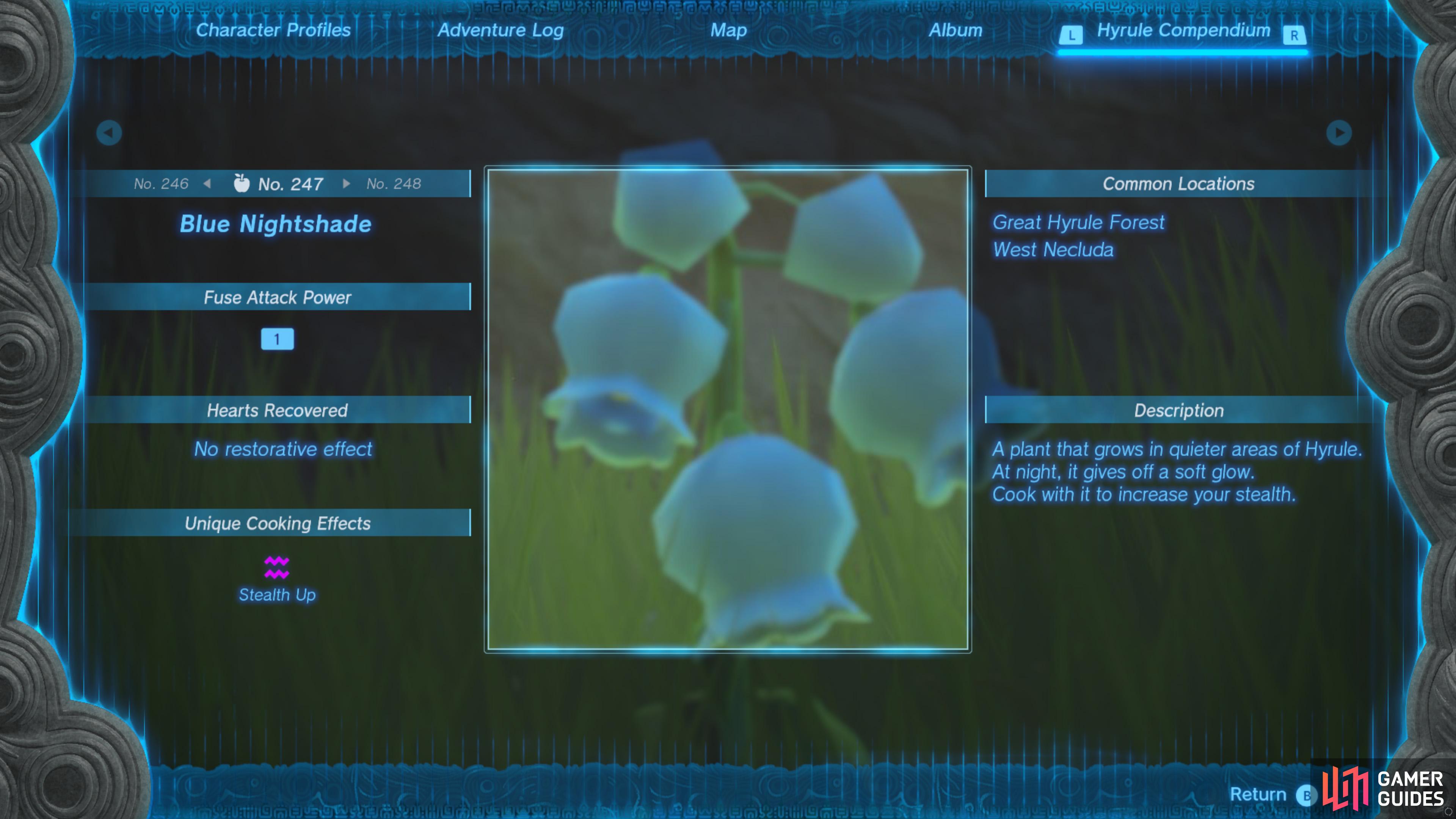1456x819 pixels.
Task: Click the purple Stealth Up wave icon
Action: [x=276, y=568]
